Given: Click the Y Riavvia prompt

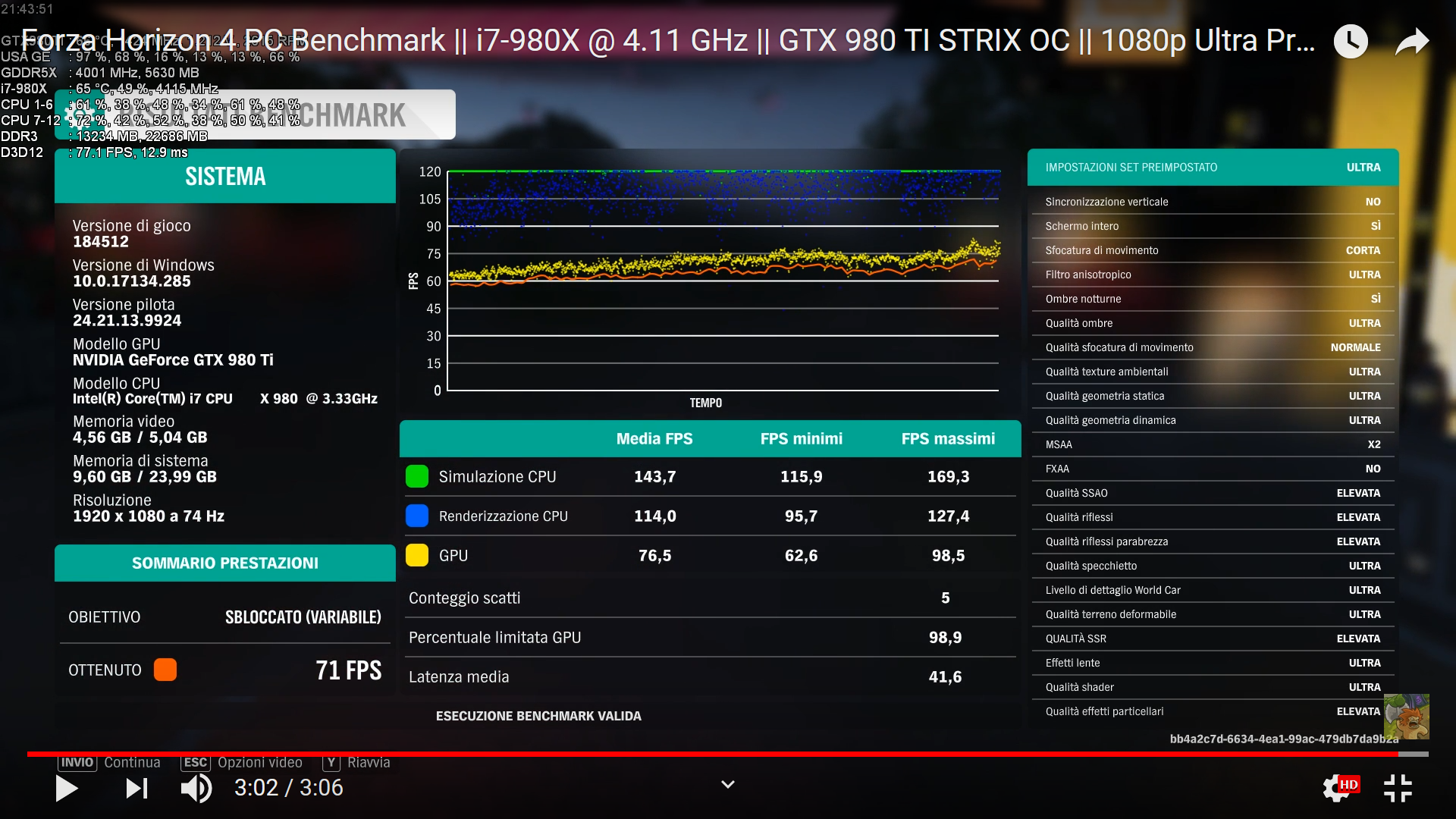Looking at the screenshot, I should pyautogui.click(x=356, y=763).
